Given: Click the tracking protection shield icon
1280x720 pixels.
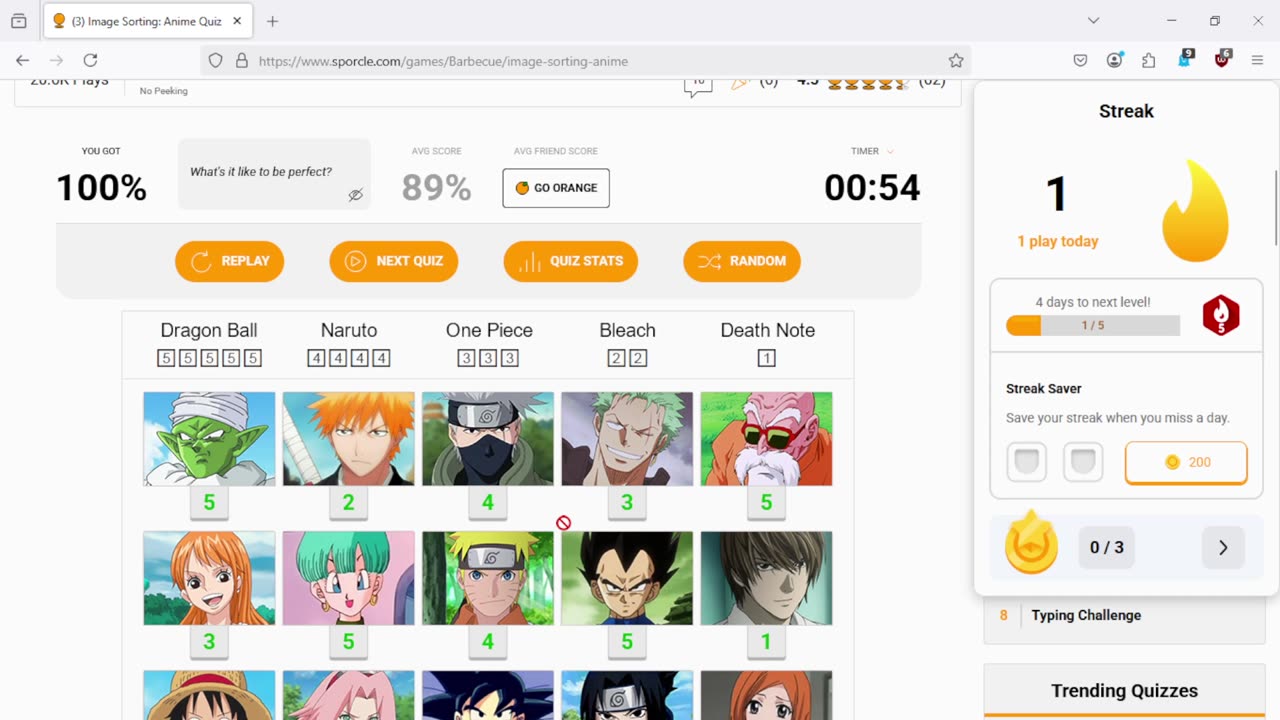Looking at the screenshot, I should tap(215, 61).
